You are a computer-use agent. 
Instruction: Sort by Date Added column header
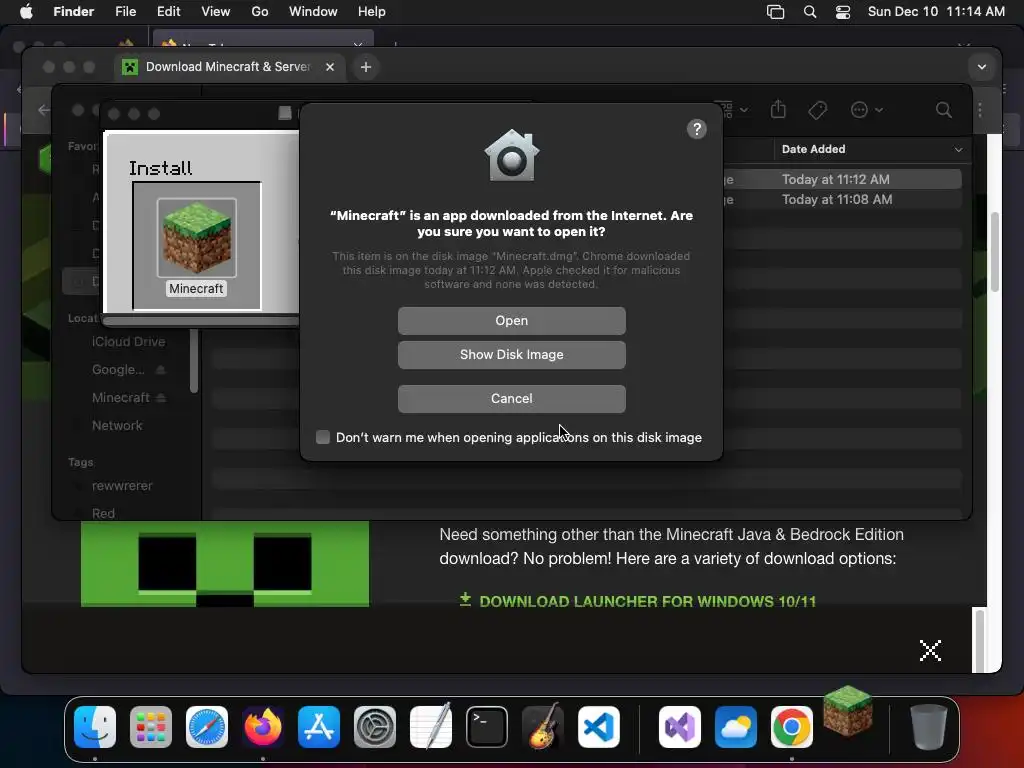tap(813, 150)
